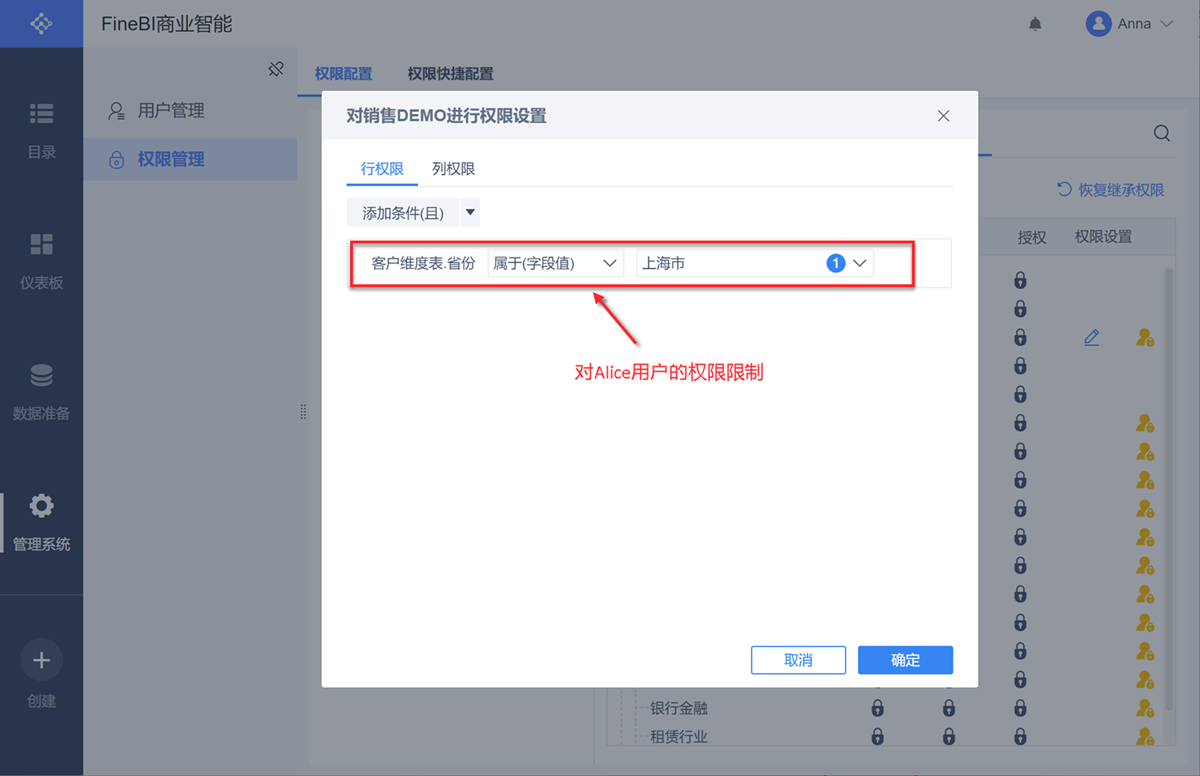Select the 租赁行业 tree row
Image resolution: width=1200 pixels, height=776 pixels.
(x=679, y=737)
